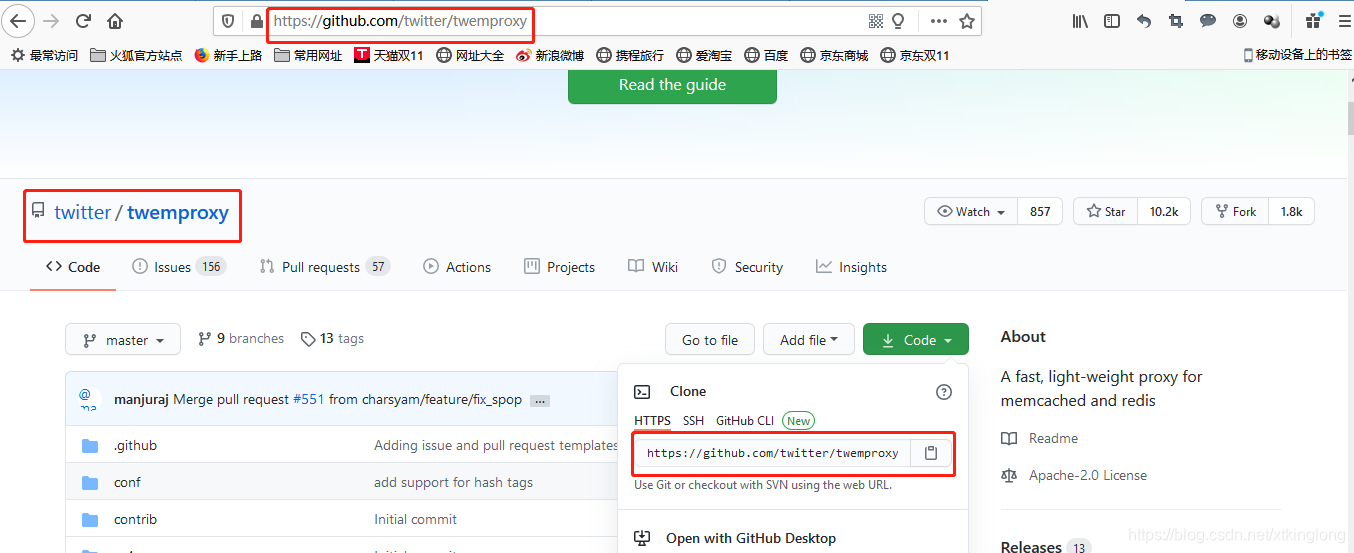Open the Insights tab
Screen dimensions: 1354x553
tap(851, 267)
